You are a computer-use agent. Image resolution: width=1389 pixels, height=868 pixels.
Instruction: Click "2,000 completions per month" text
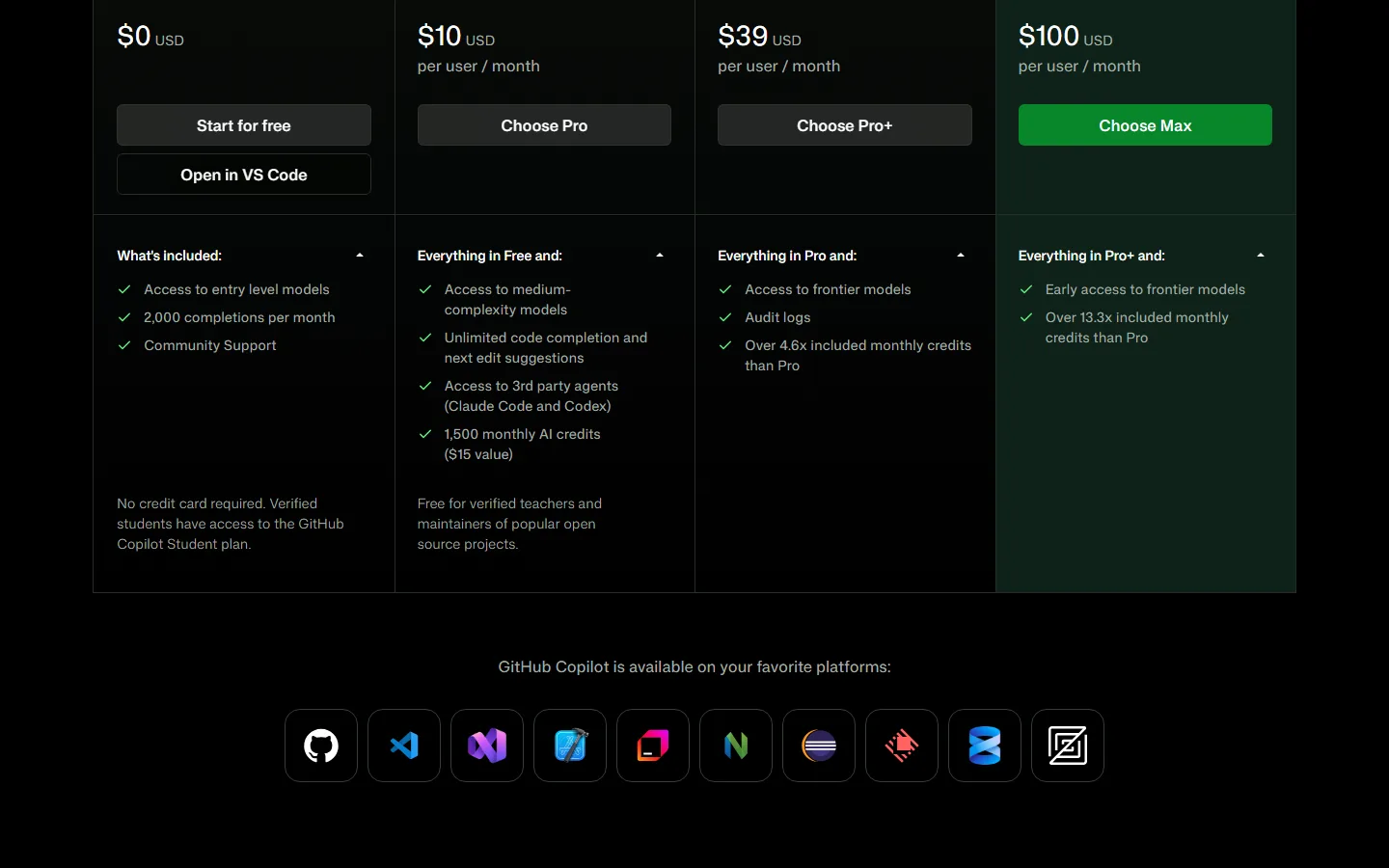click(239, 317)
